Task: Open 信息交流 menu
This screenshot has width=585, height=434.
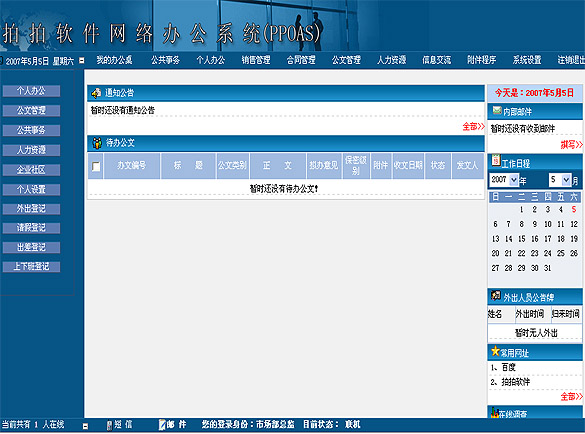Action: [x=437, y=60]
